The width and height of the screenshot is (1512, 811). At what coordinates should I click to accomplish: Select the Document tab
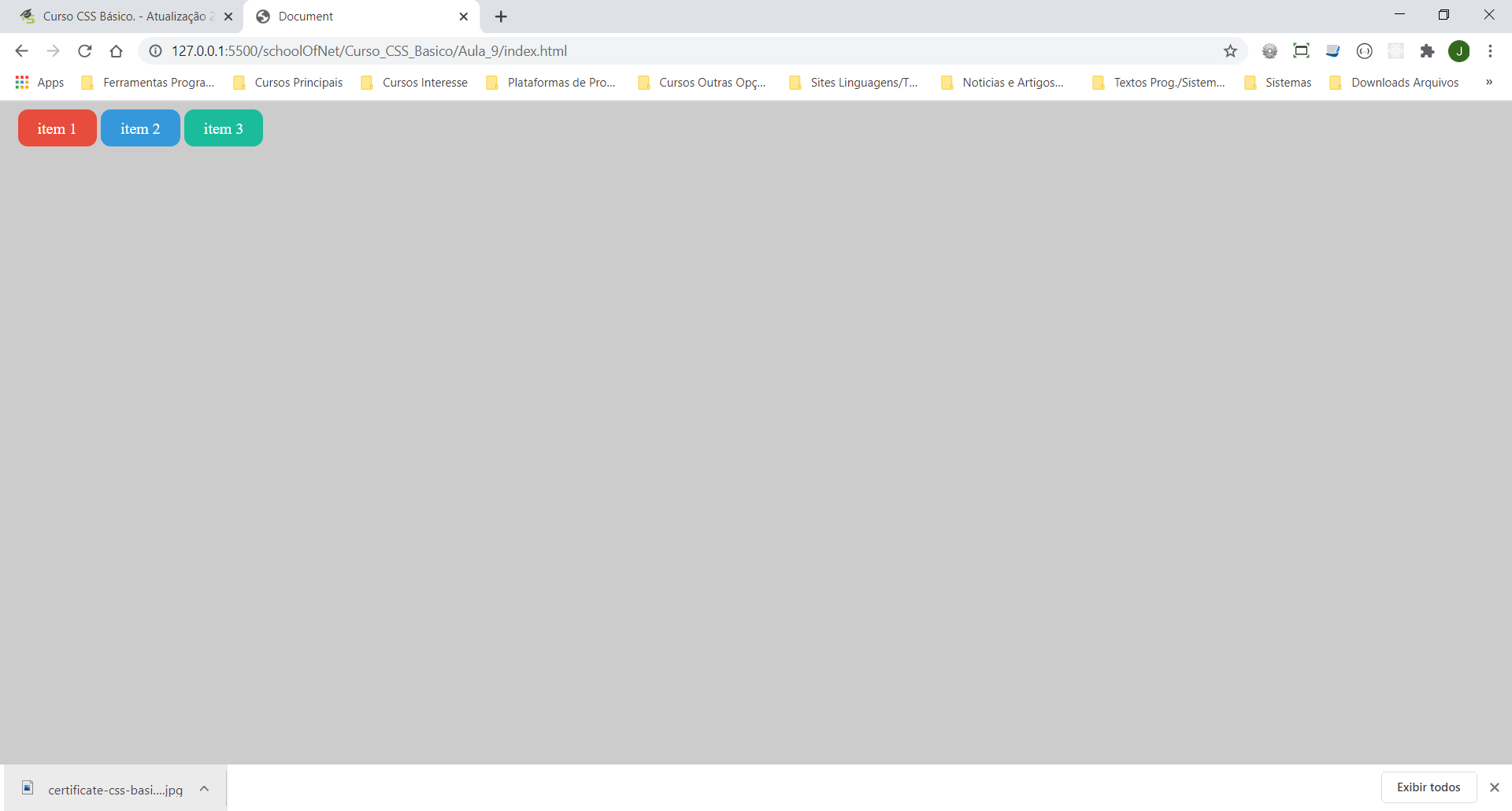(x=362, y=17)
